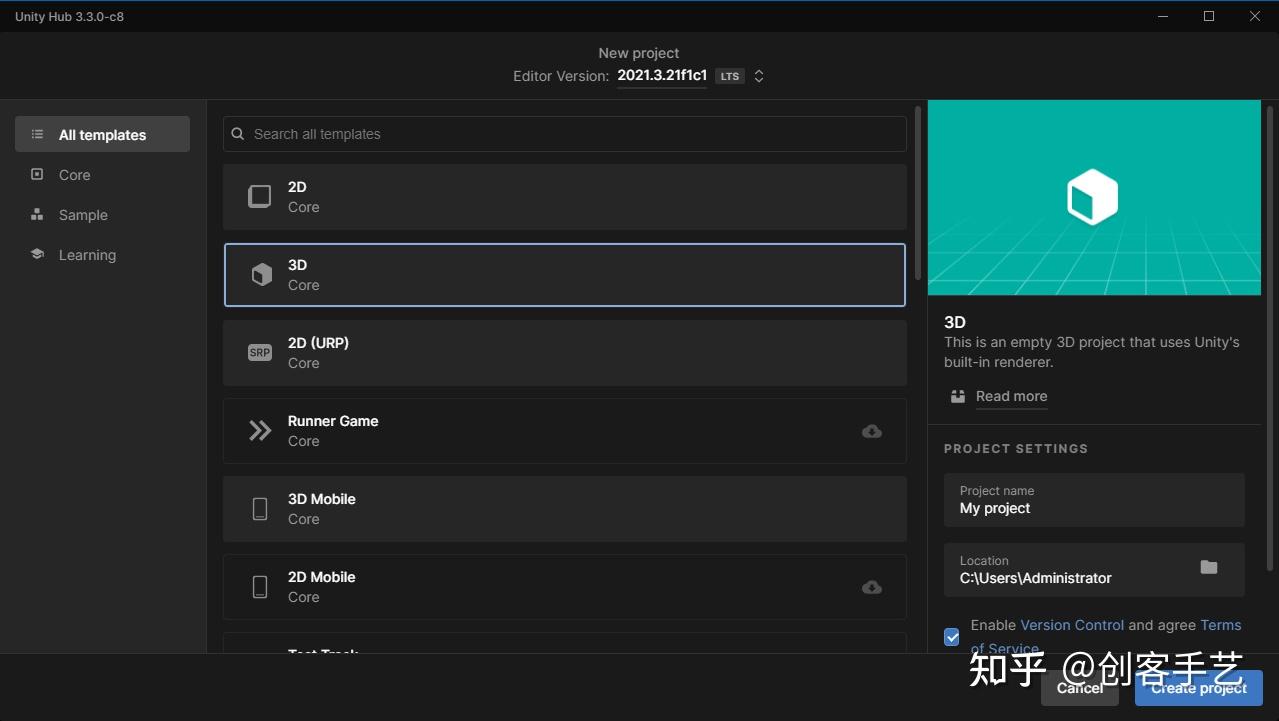Open the Sample templates section
1279x721 pixels.
[x=82, y=214]
